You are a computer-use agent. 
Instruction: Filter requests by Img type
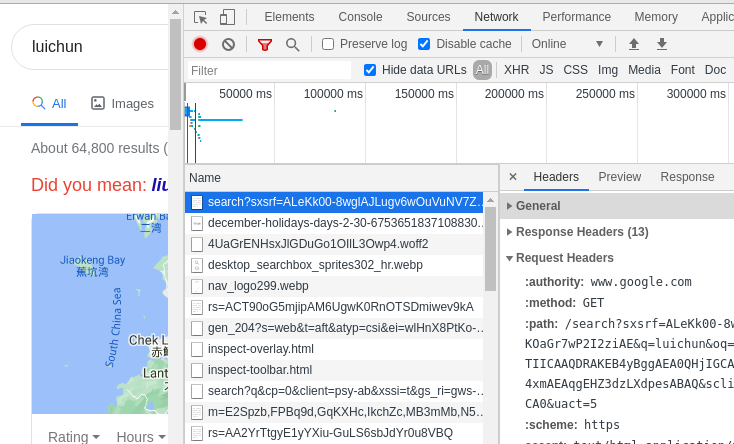[608, 70]
